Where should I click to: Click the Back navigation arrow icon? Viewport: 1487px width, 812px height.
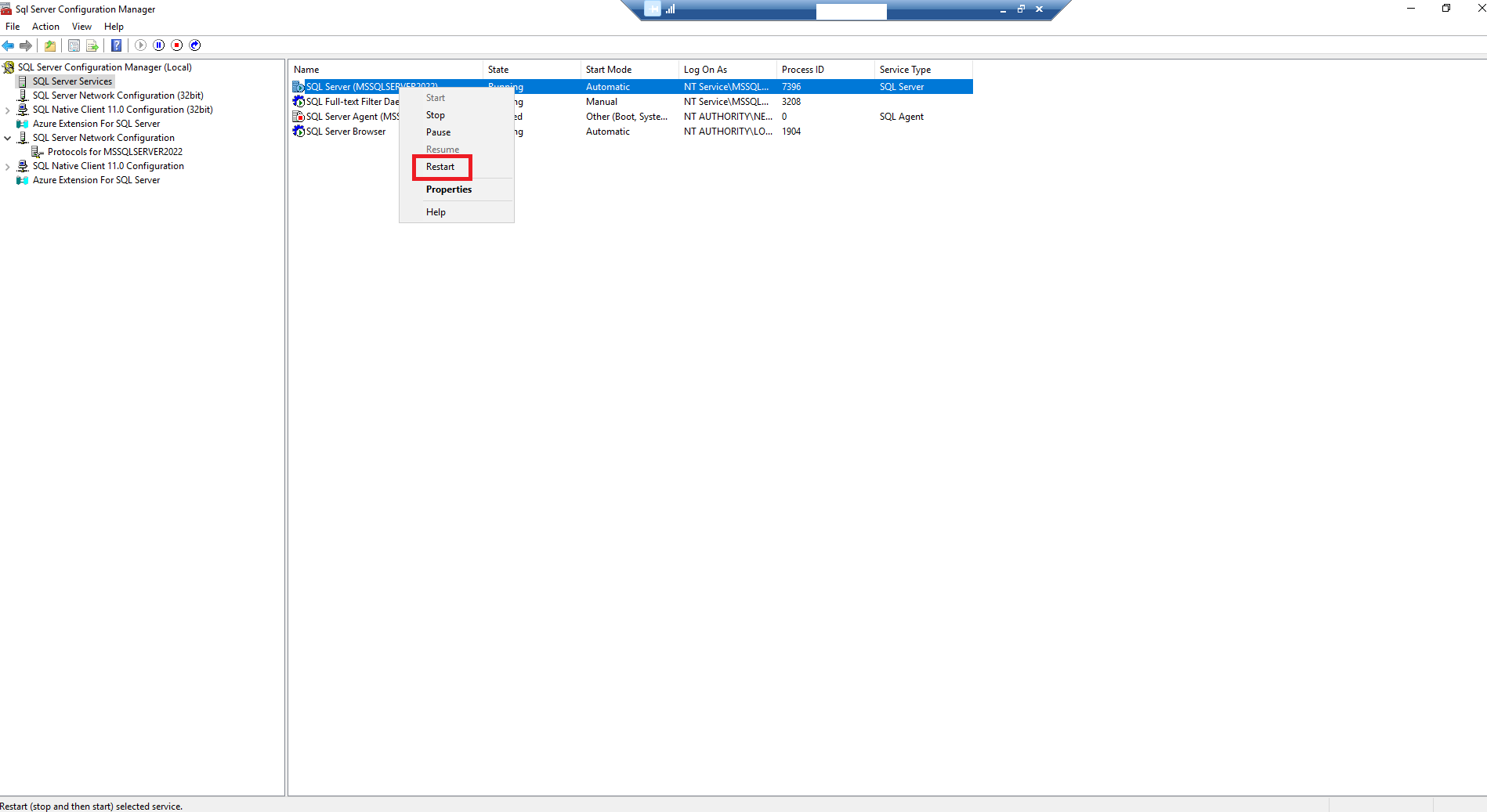(x=8, y=45)
